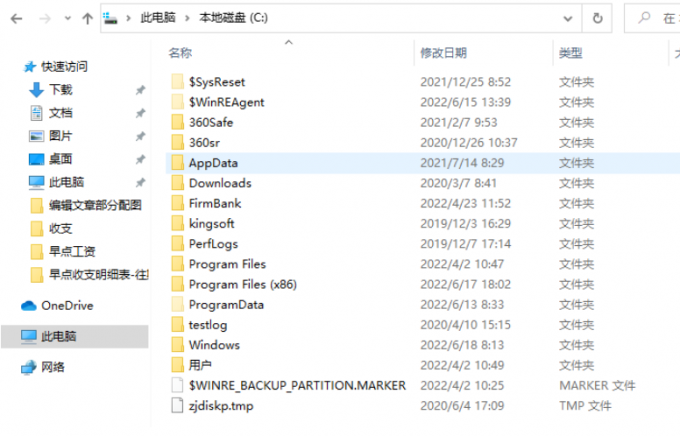This screenshot has width=680, height=436.
Task: Select the 360sr folder icon
Action: pyautogui.click(x=177, y=142)
